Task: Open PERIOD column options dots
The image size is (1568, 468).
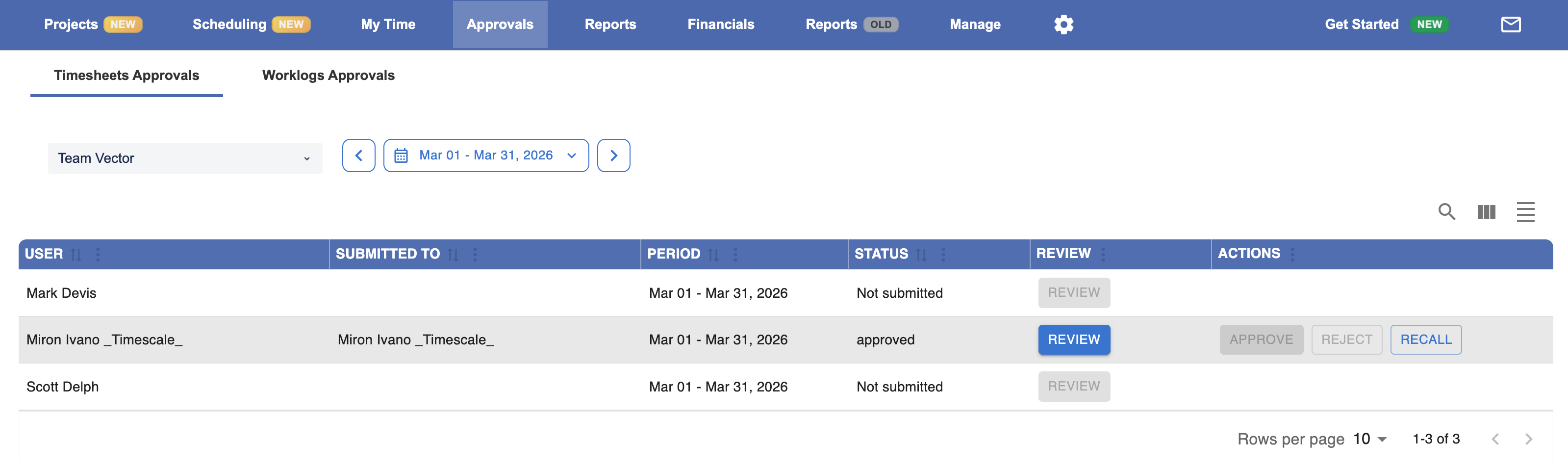Action: (735, 254)
